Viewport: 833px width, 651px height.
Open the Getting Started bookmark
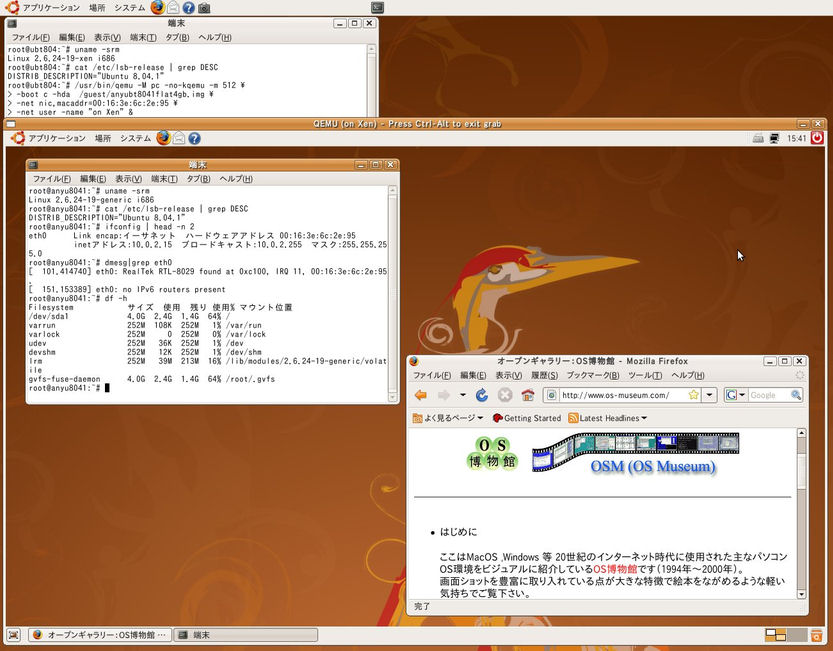click(526, 418)
